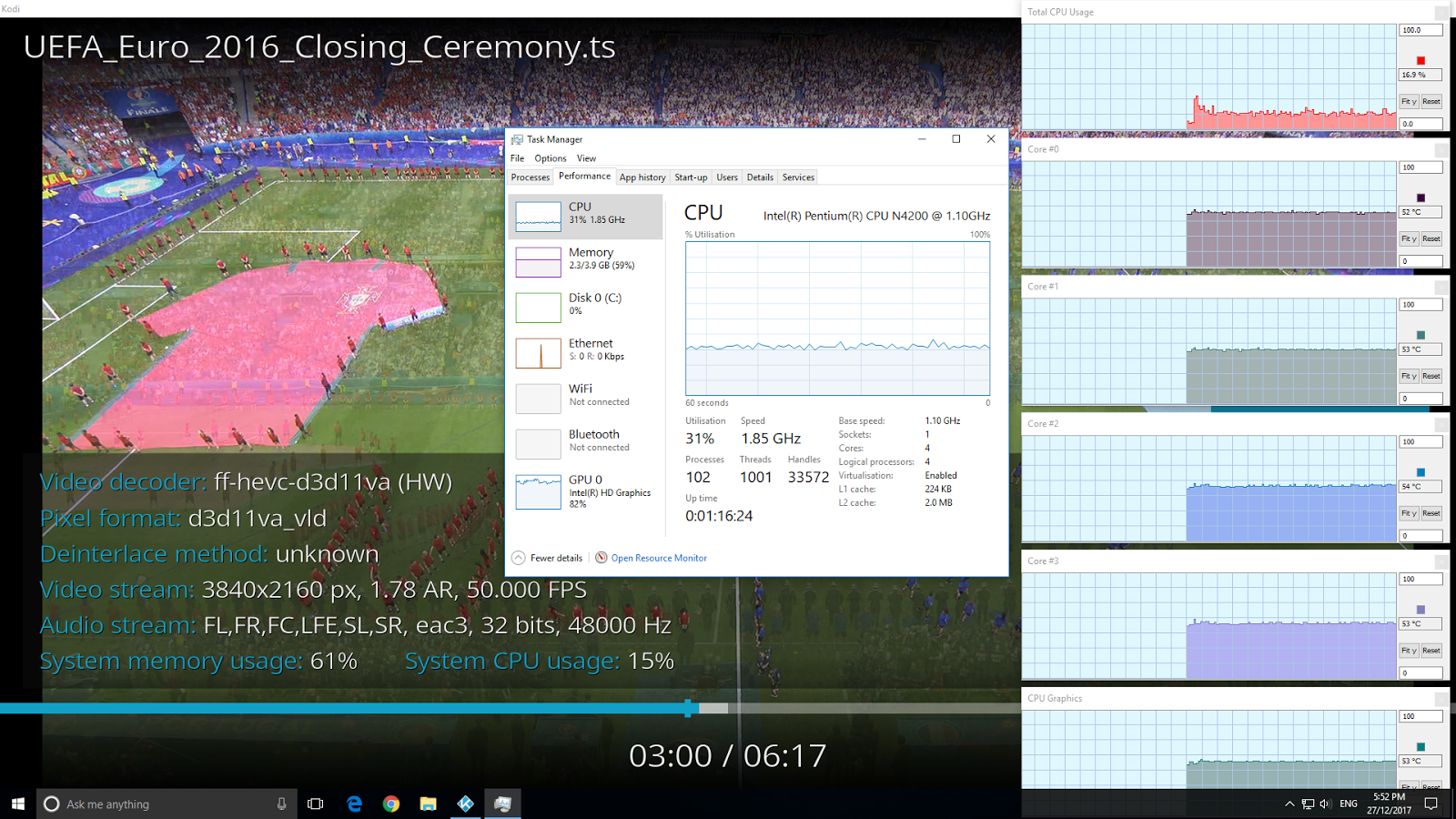Close the Total CPU Usage graph panel
This screenshot has height=819, width=1456.
tap(1441, 13)
